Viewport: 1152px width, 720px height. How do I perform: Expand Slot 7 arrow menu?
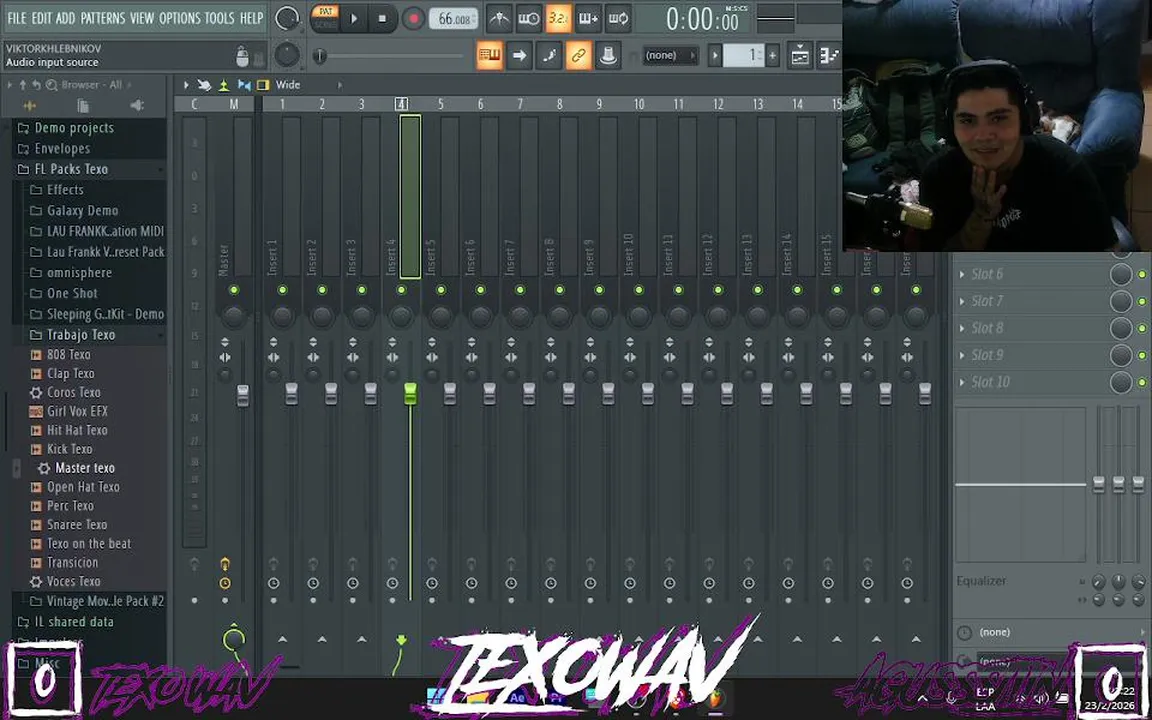tap(962, 301)
